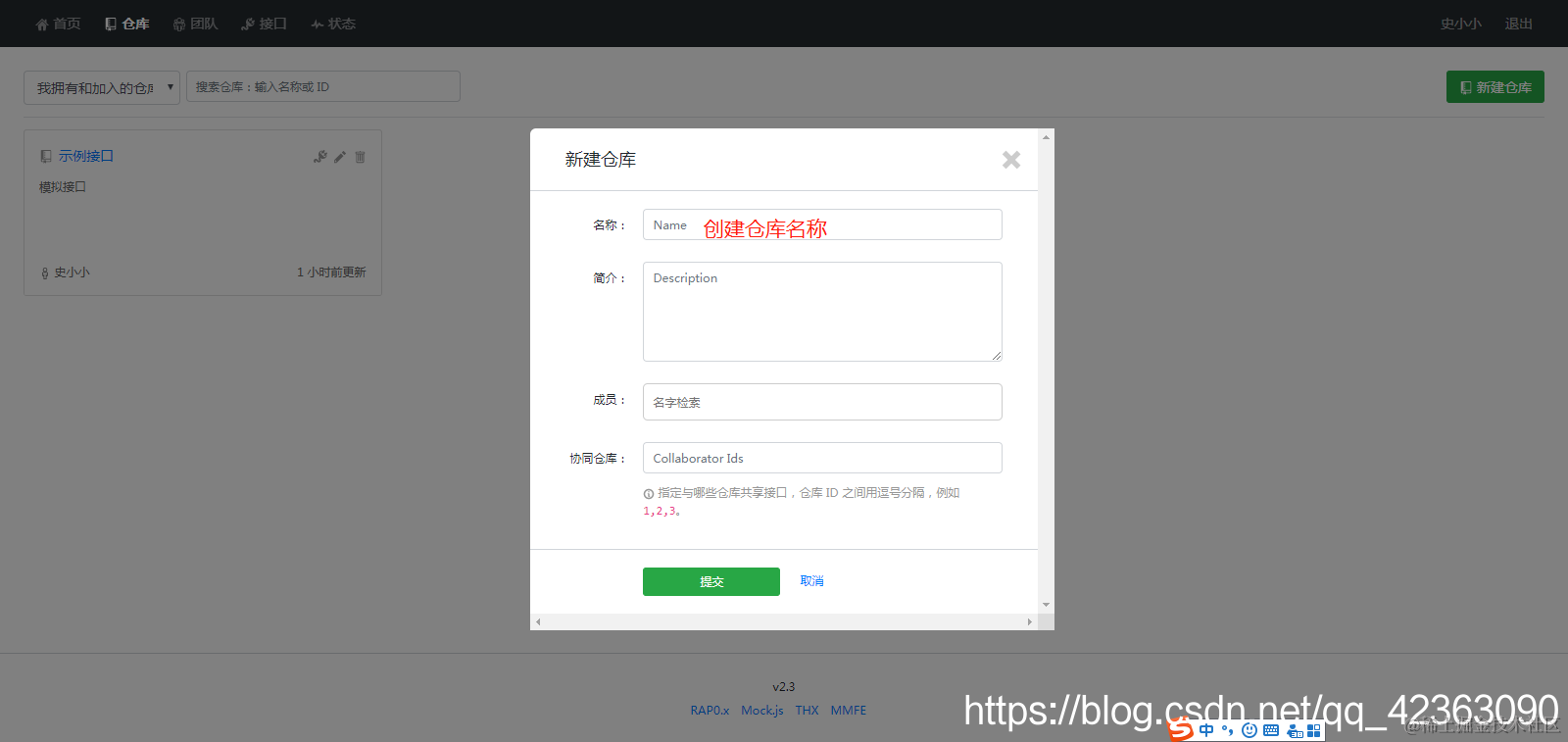Click dialog horizontal scrollbar right arrow
The image size is (1568, 742).
[x=1029, y=621]
